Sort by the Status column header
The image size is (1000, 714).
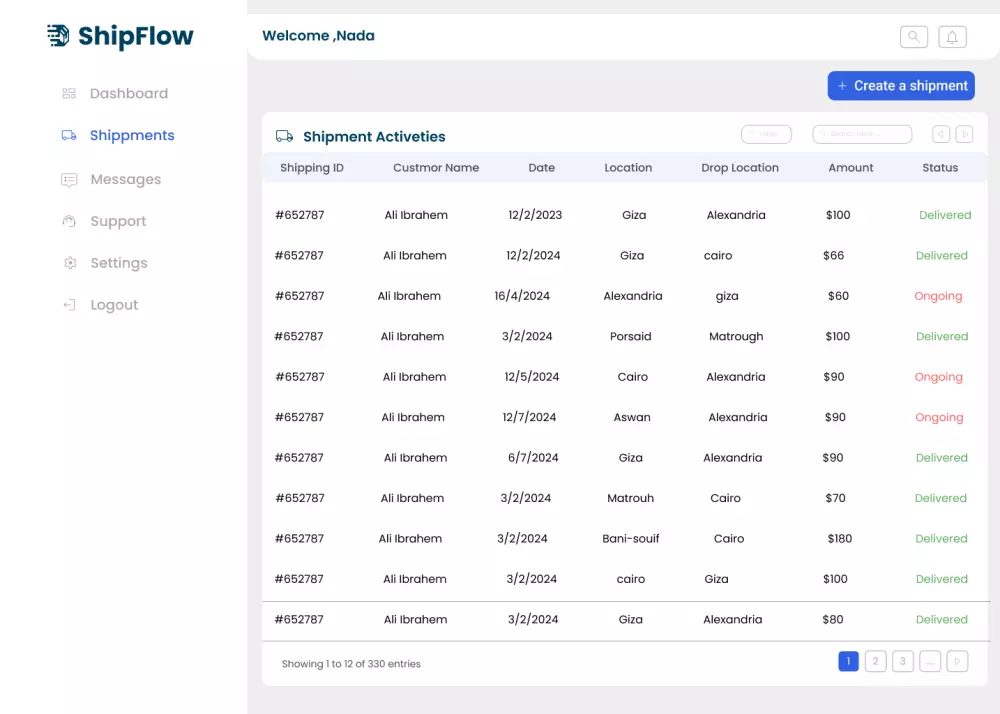(940, 168)
